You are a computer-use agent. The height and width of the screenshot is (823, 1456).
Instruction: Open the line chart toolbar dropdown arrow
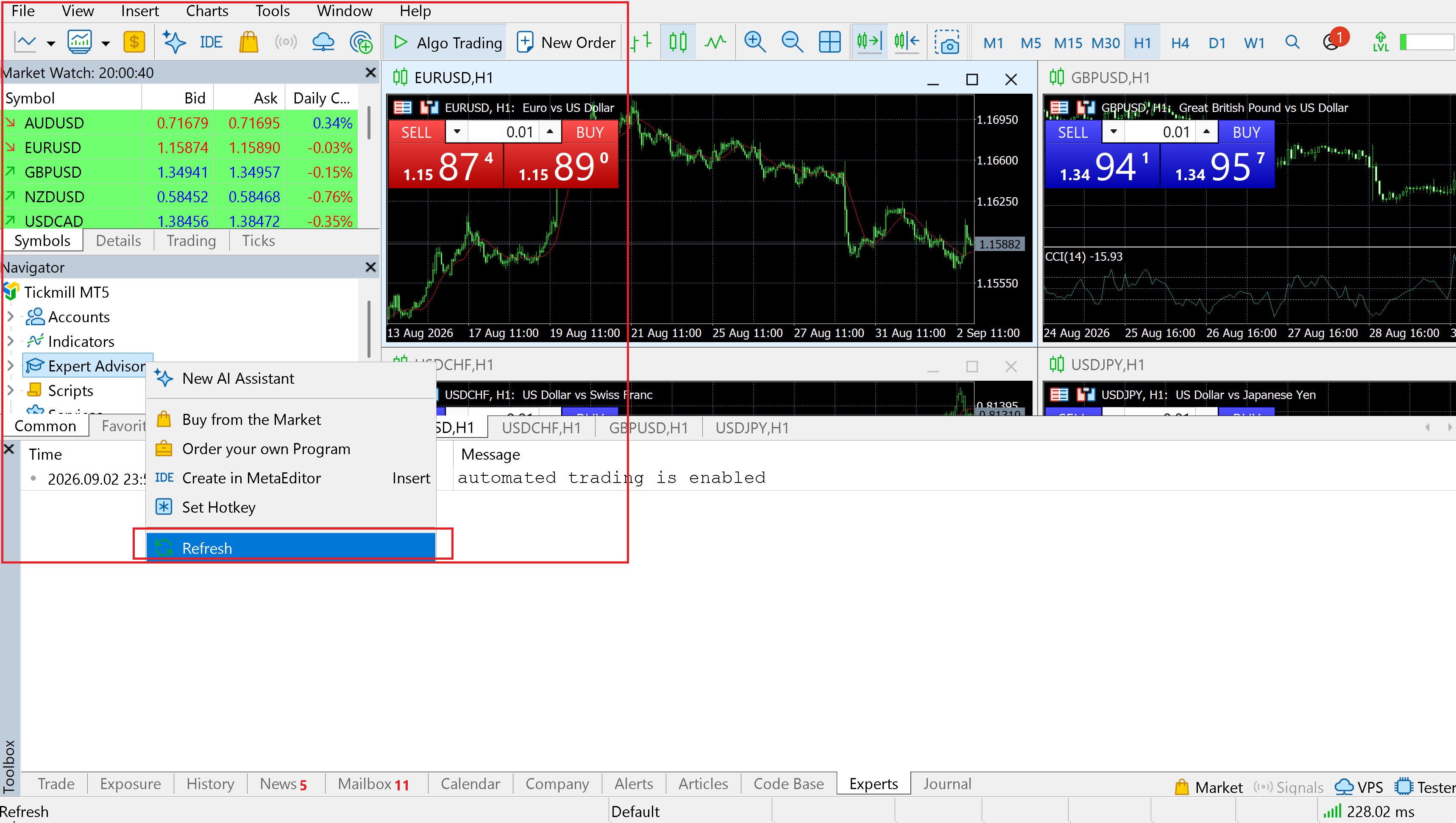(x=51, y=44)
